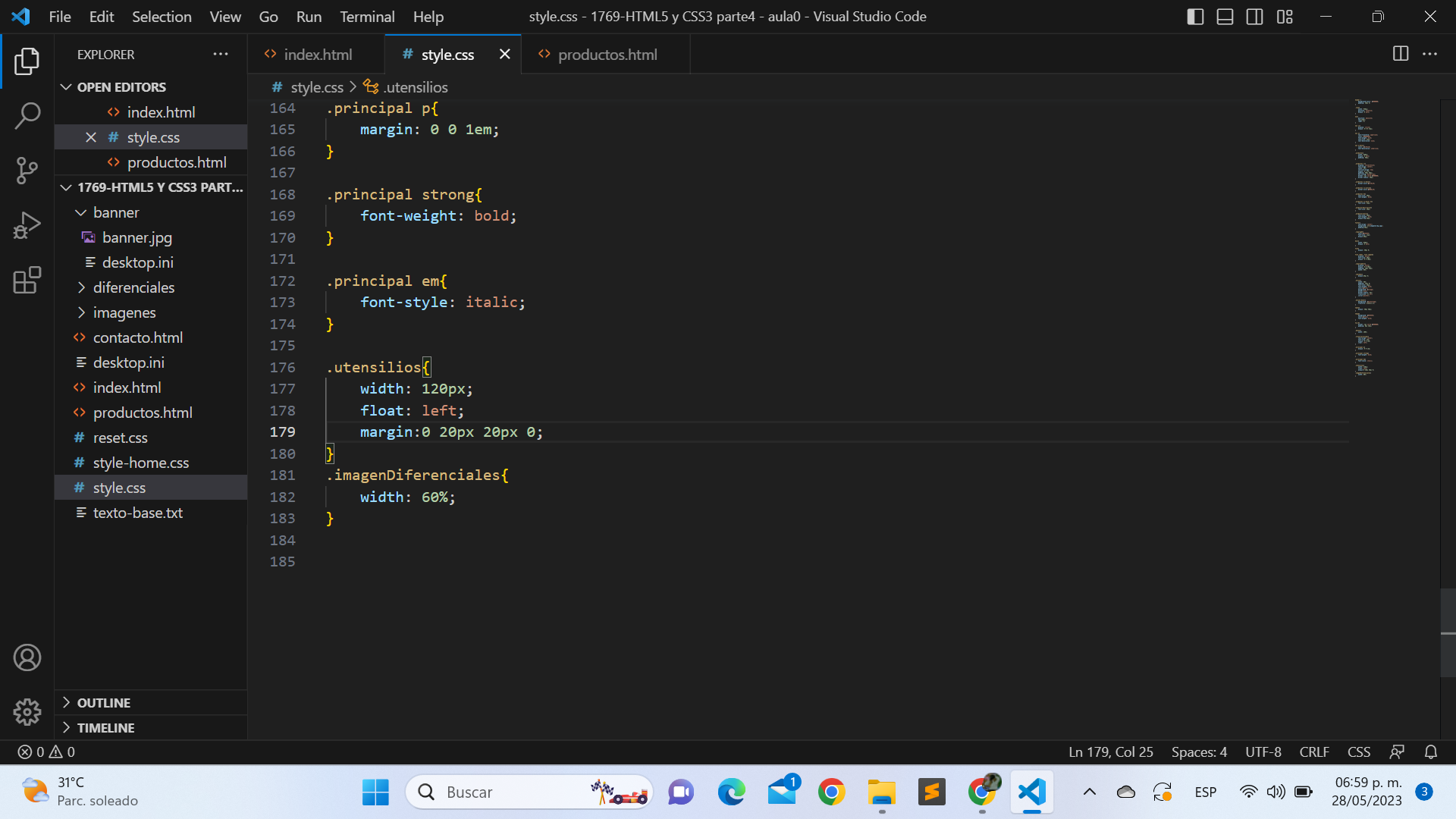Open the weather widget on the taskbar
The image size is (1456, 819).
coord(80,792)
